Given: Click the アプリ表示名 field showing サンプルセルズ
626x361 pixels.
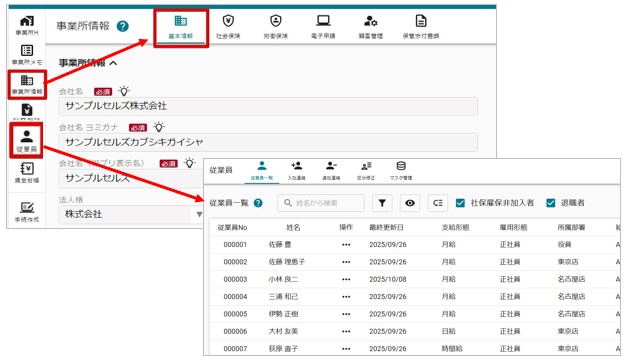Looking at the screenshot, I should click(x=131, y=178).
